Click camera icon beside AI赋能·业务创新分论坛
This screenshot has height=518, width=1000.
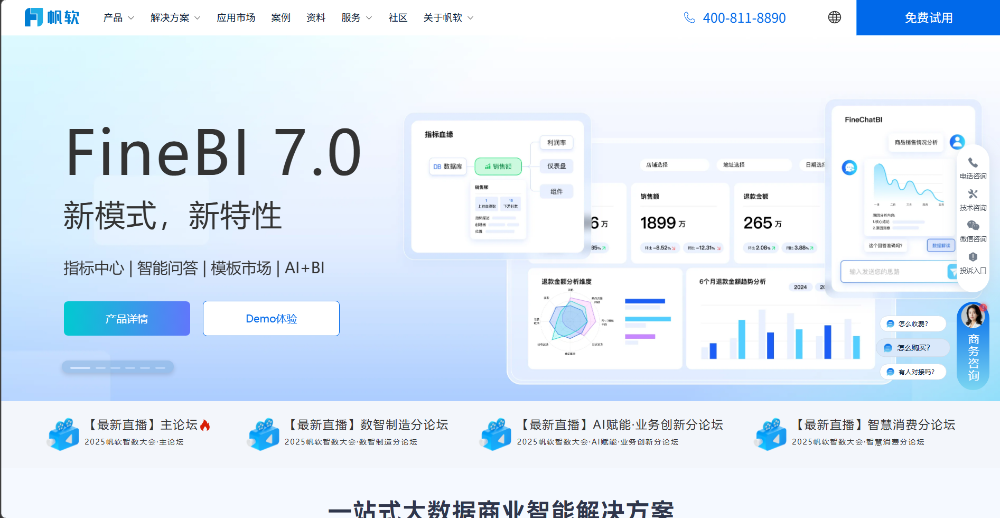point(496,434)
